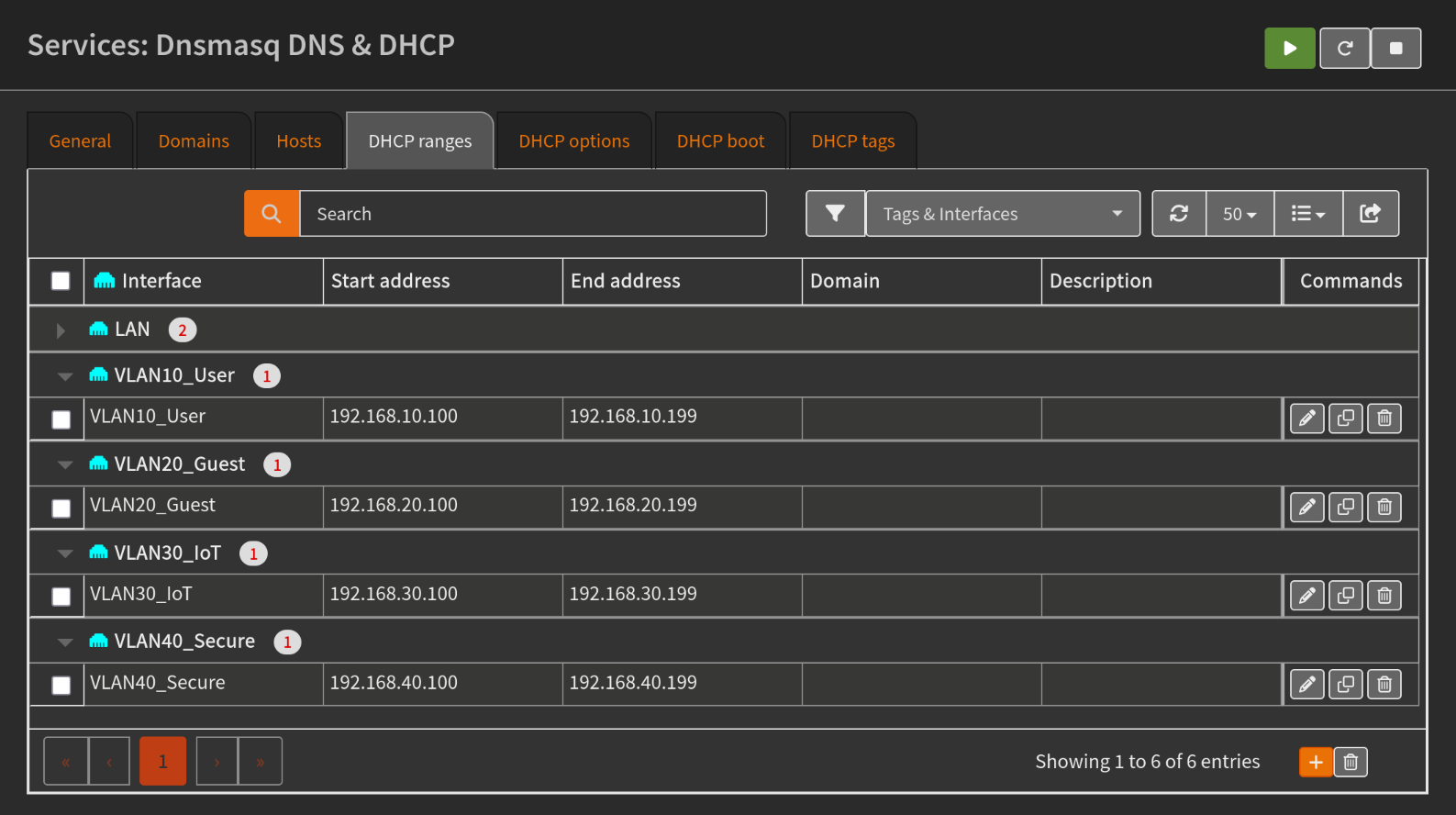Check the VLAN10_User row checkbox
Image resolution: width=1456 pixels, height=815 pixels.
(61, 419)
